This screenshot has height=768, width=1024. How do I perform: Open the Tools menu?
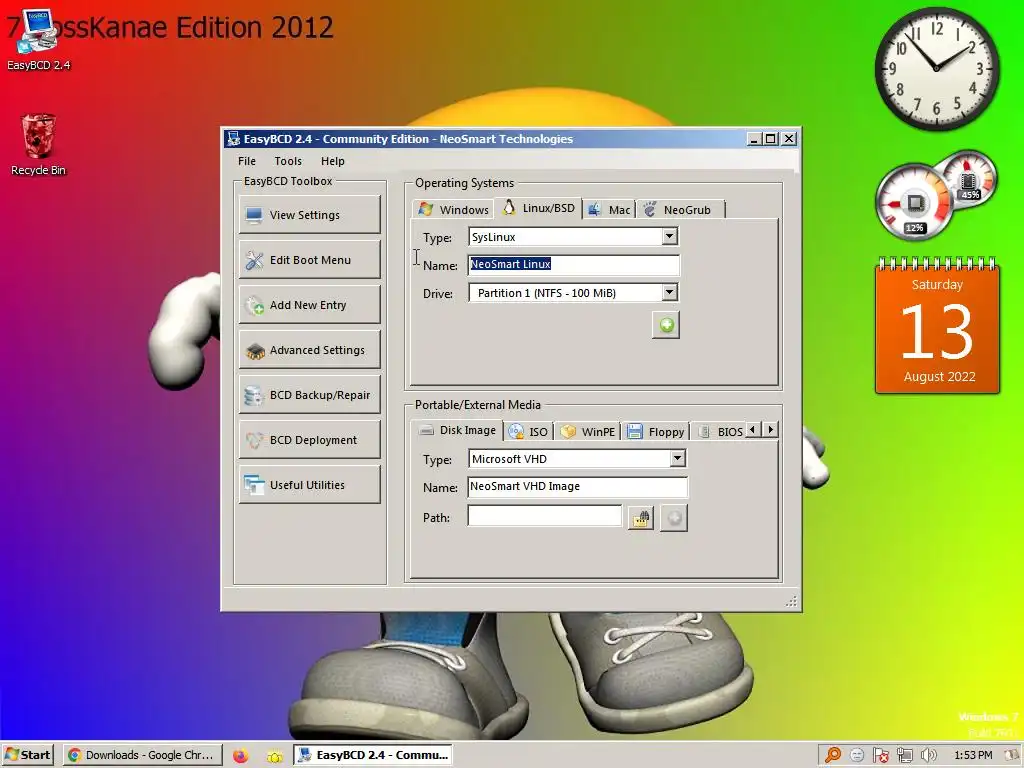[288, 161]
